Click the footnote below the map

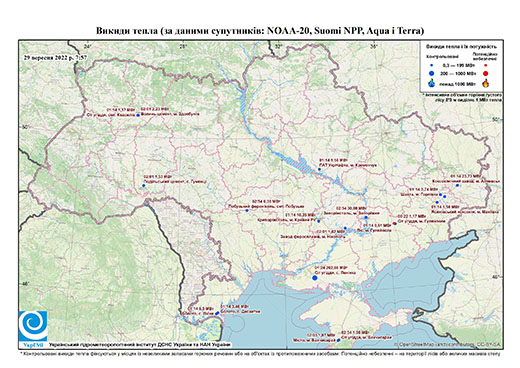(x=261, y=353)
